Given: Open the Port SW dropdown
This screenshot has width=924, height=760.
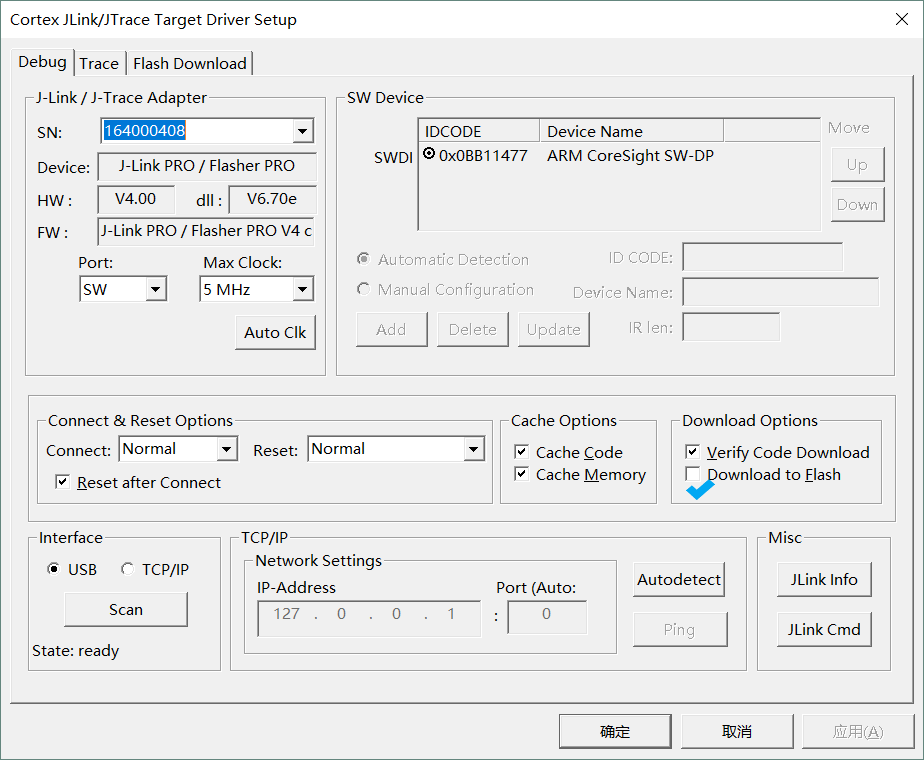Looking at the screenshot, I should [x=155, y=289].
